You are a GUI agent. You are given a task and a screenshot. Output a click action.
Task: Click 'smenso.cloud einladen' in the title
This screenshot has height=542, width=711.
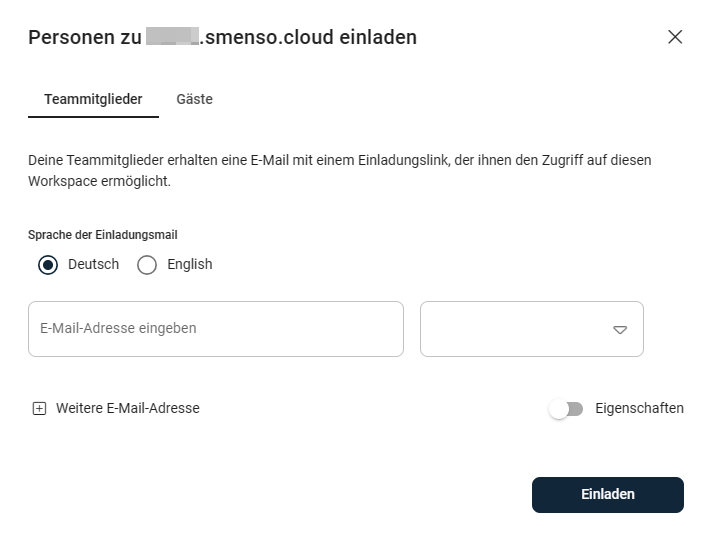310,38
